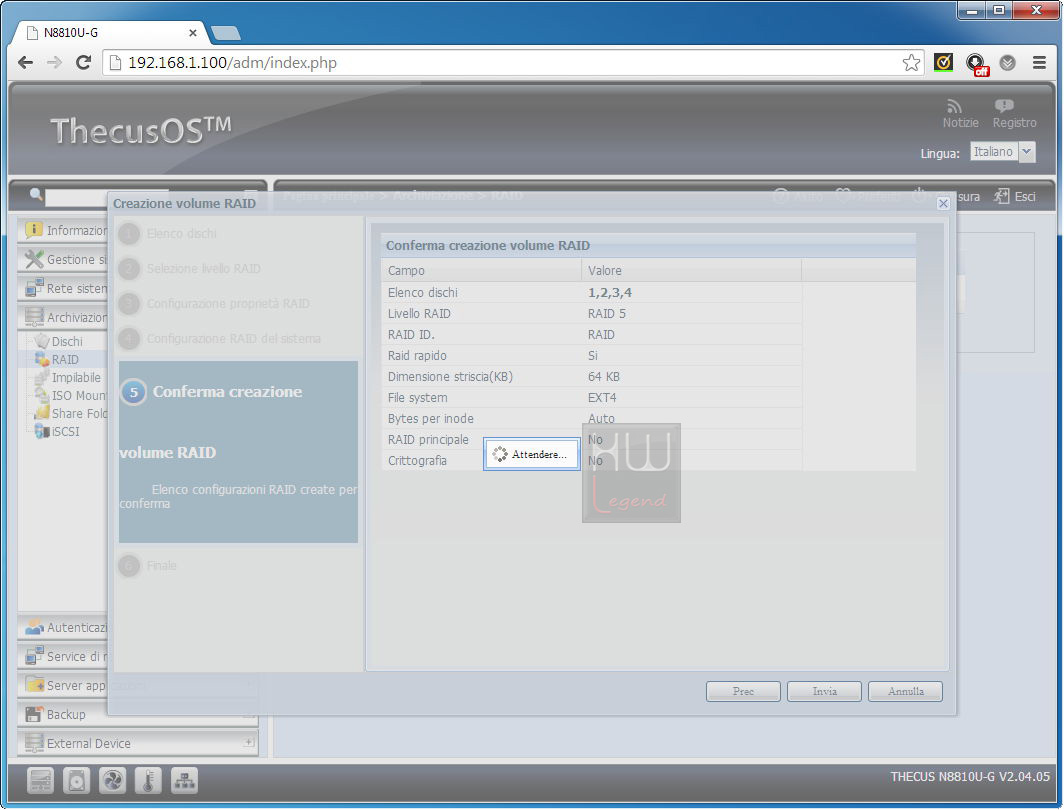Collapse the Archiviazione sidebar section

(x=62, y=317)
